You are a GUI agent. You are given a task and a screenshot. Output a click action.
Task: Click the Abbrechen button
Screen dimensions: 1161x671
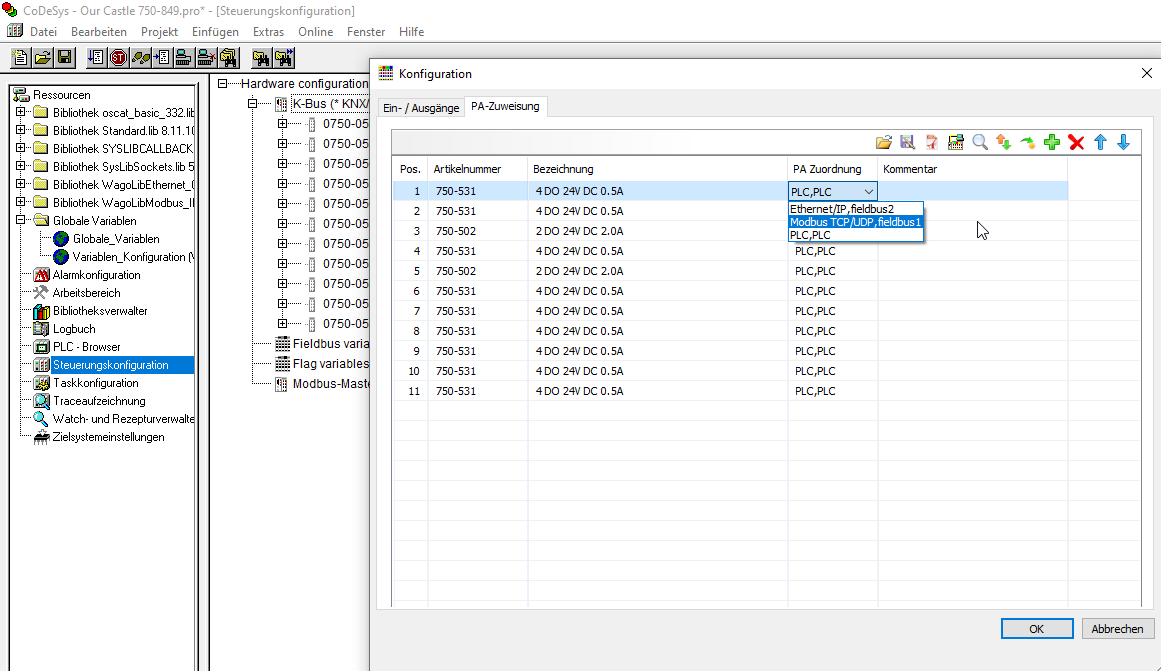point(1118,629)
